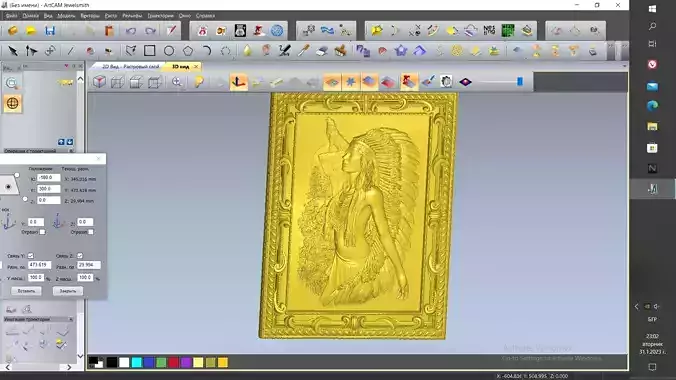Viewport: 676px width, 380px height.
Task: Click the red paste clipboard icon
Action: coord(109,31)
